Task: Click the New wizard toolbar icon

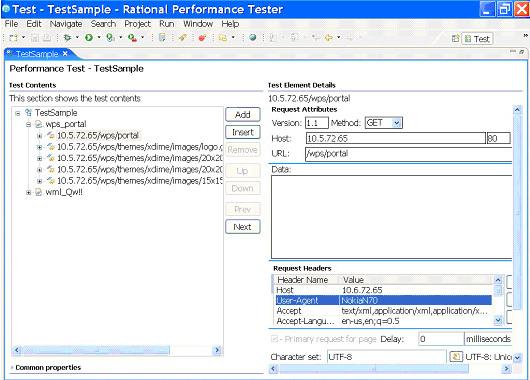Action: [14, 38]
